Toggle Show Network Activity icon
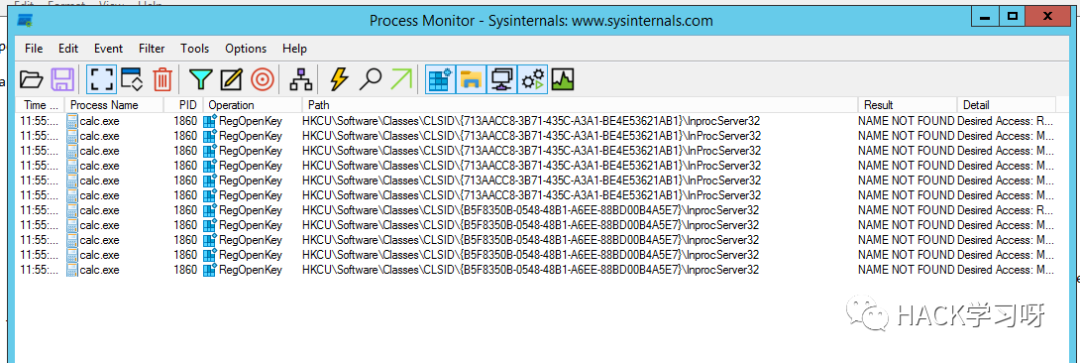Image resolution: width=1080 pixels, height=363 pixels. click(x=501, y=80)
